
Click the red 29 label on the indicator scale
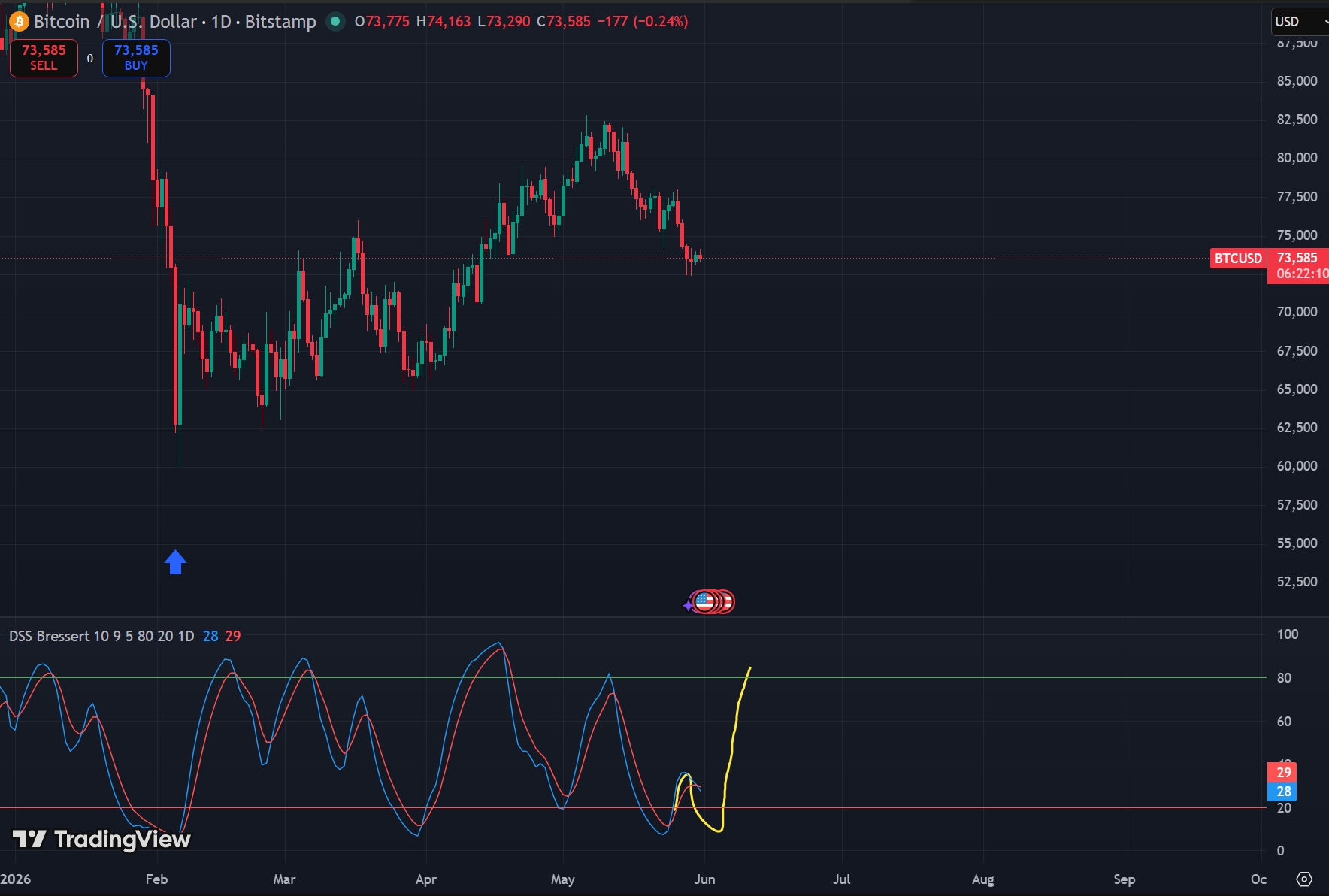click(x=1283, y=772)
